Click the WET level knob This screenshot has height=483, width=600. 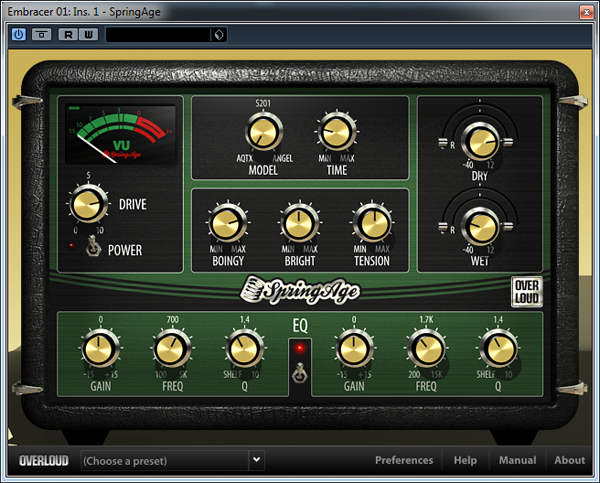(480, 227)
